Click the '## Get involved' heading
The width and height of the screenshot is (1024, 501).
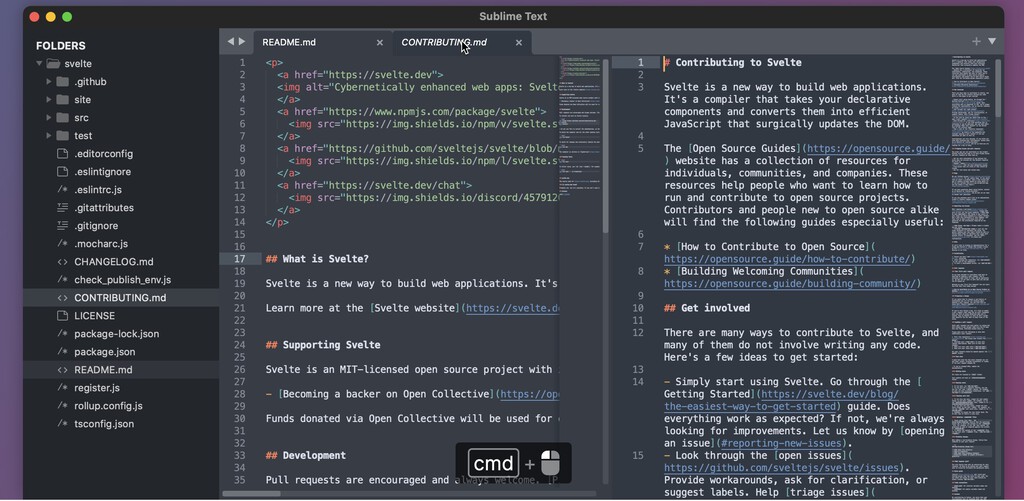(x=707, y=308)
